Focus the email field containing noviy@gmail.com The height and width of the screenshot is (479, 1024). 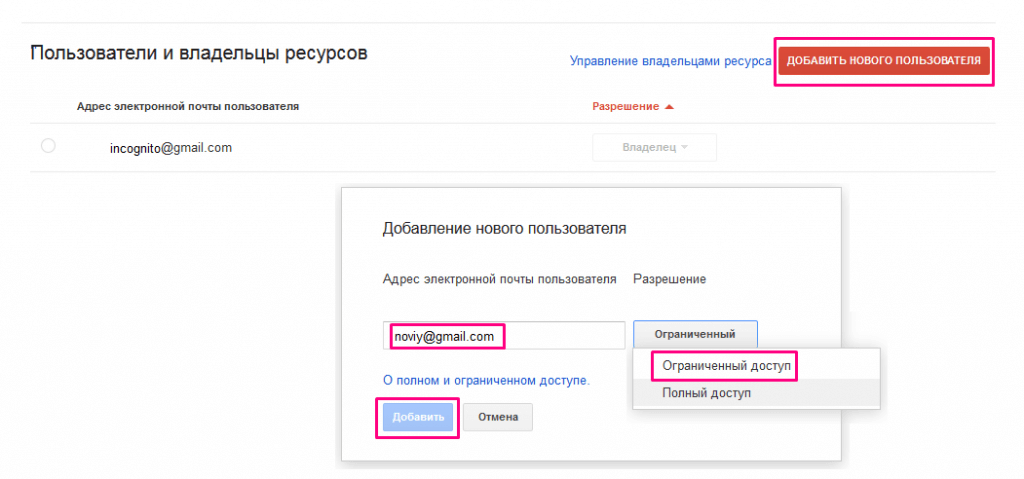tap(504, 336)
